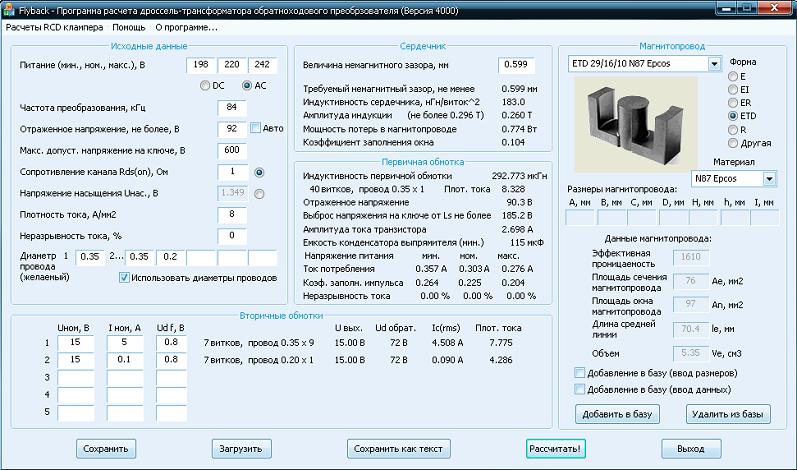
Task: Open the Расчеты RCD клампера menu
Action: [x=54, y=27]
